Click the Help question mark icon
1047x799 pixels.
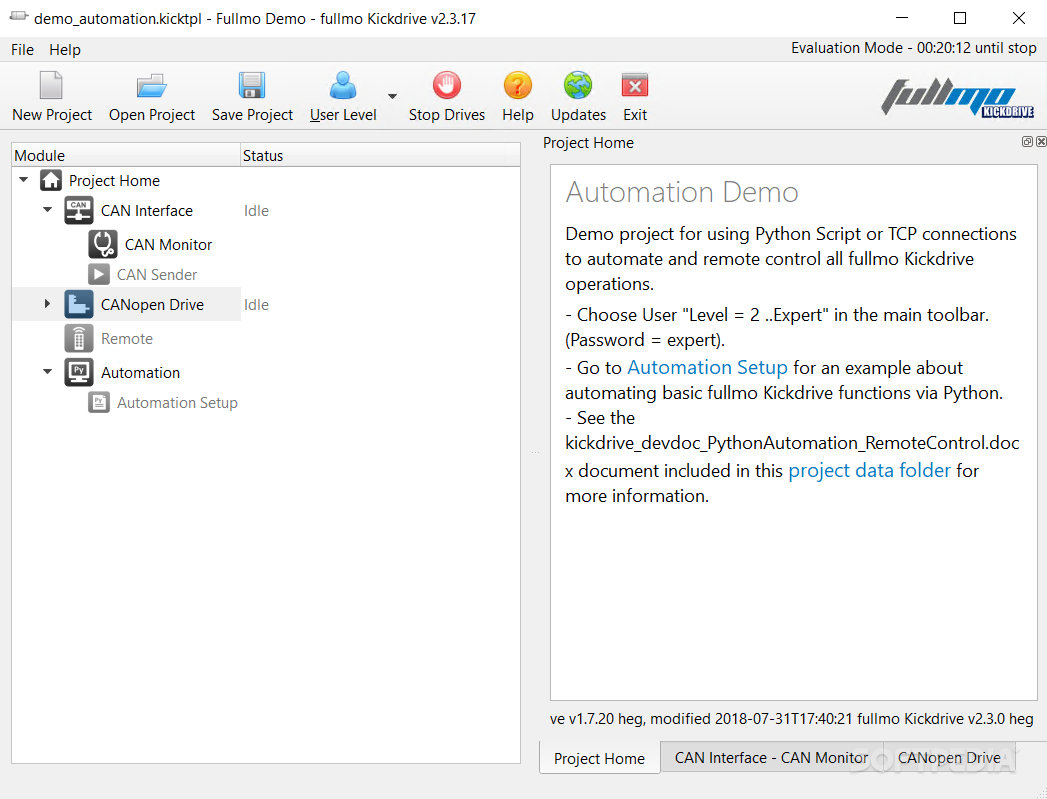(517, 85)
